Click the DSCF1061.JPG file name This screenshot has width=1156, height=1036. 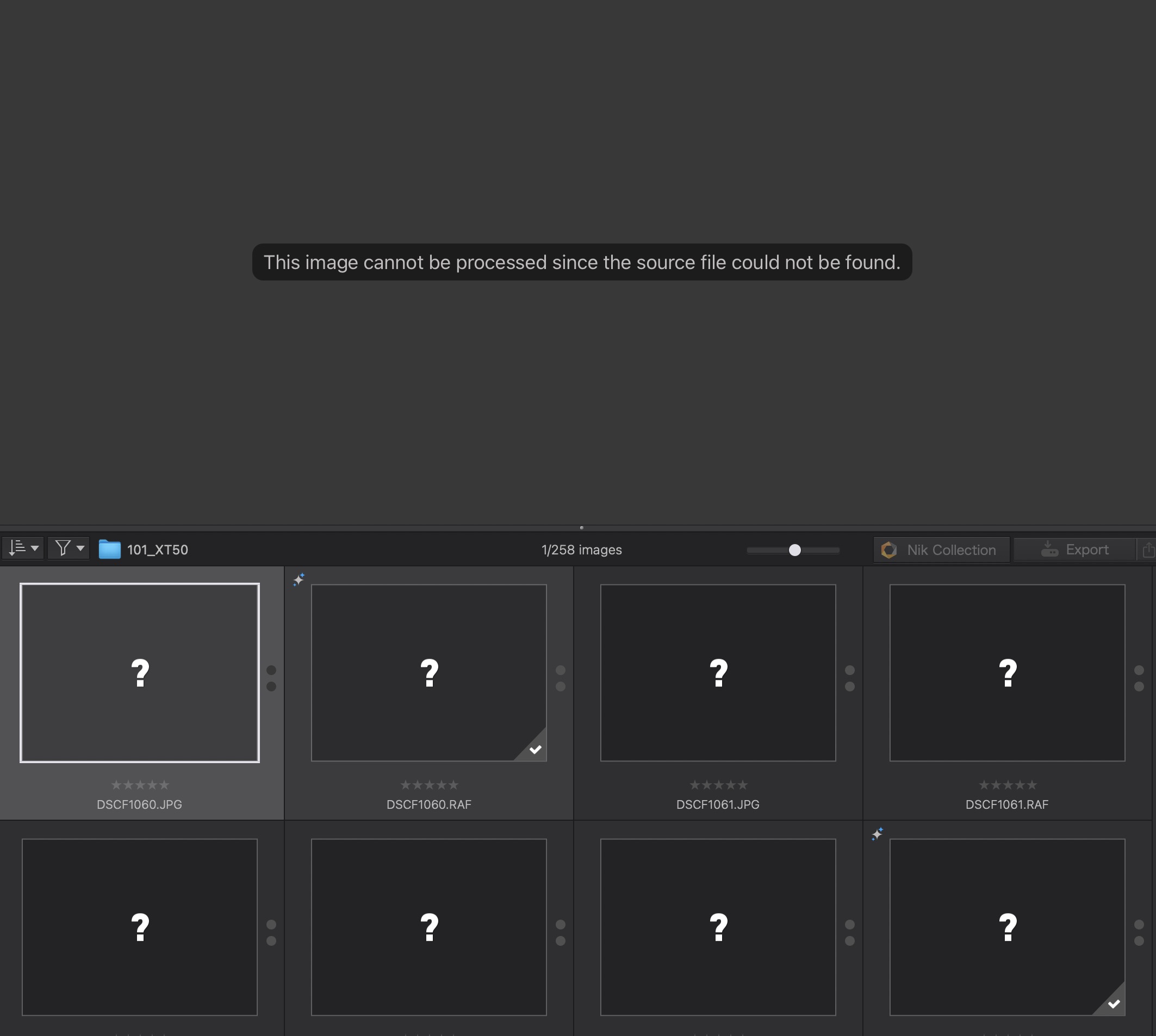coord(718,804)
